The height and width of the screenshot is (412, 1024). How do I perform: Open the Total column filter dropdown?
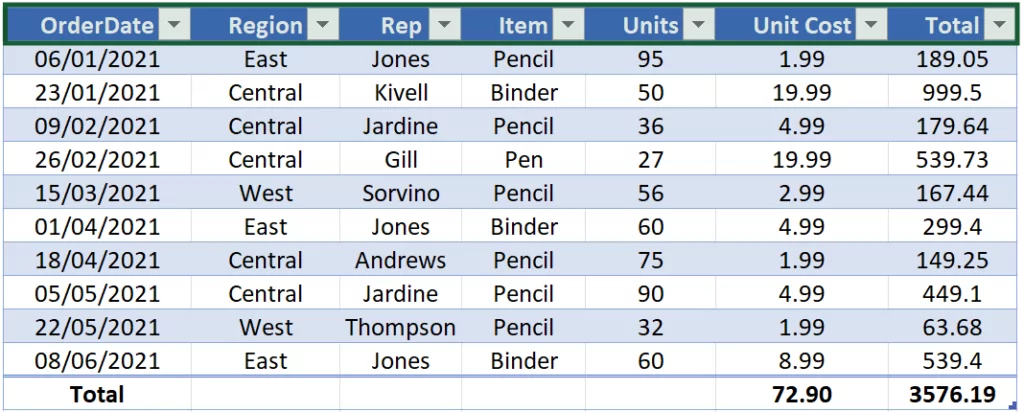(x=999, y=26)
